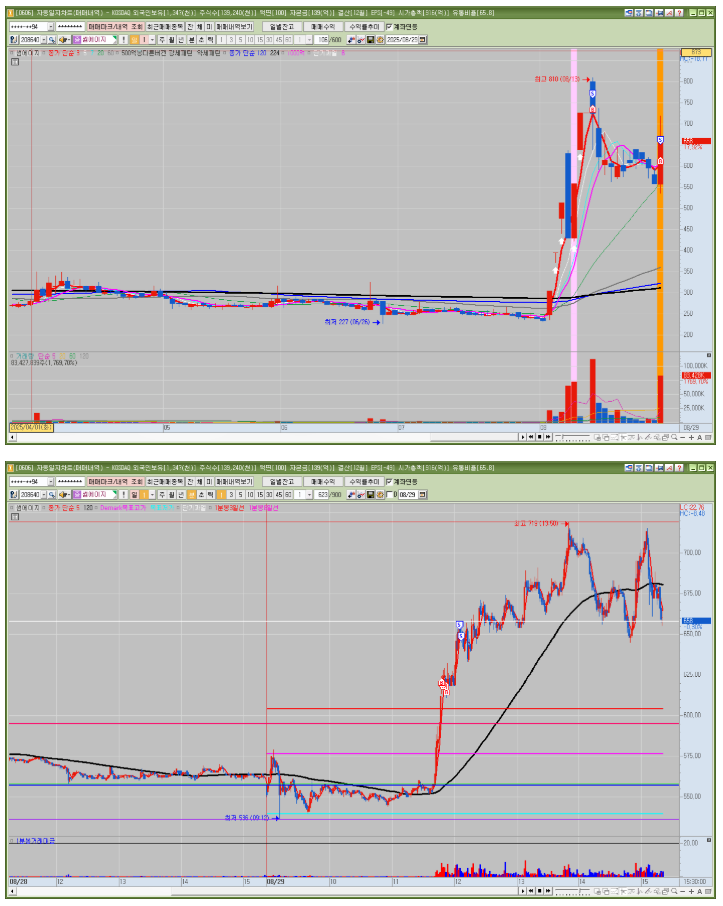
Task: Open account number dropdown in lower window
Action: [x=51, y=481]
